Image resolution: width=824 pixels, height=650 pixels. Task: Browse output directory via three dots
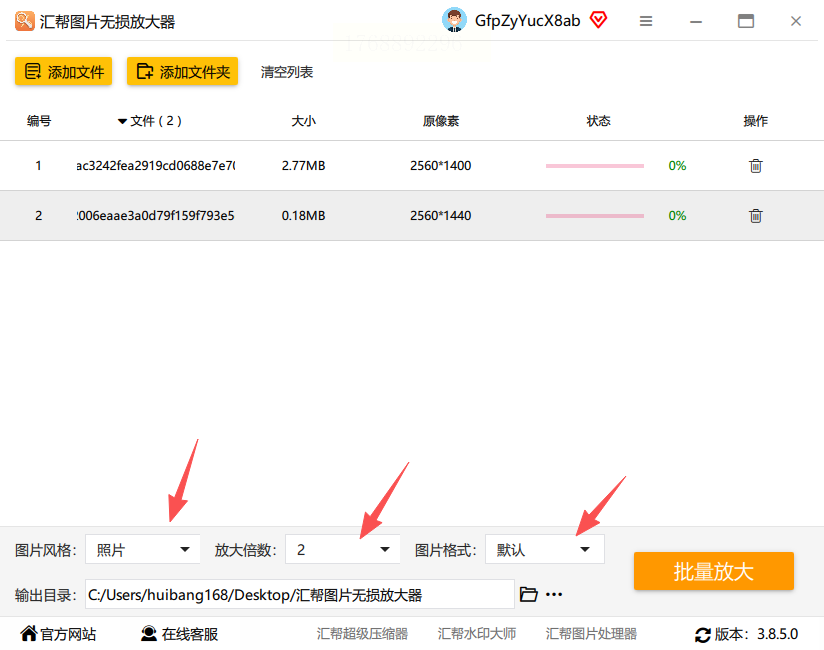pos(554,594)
